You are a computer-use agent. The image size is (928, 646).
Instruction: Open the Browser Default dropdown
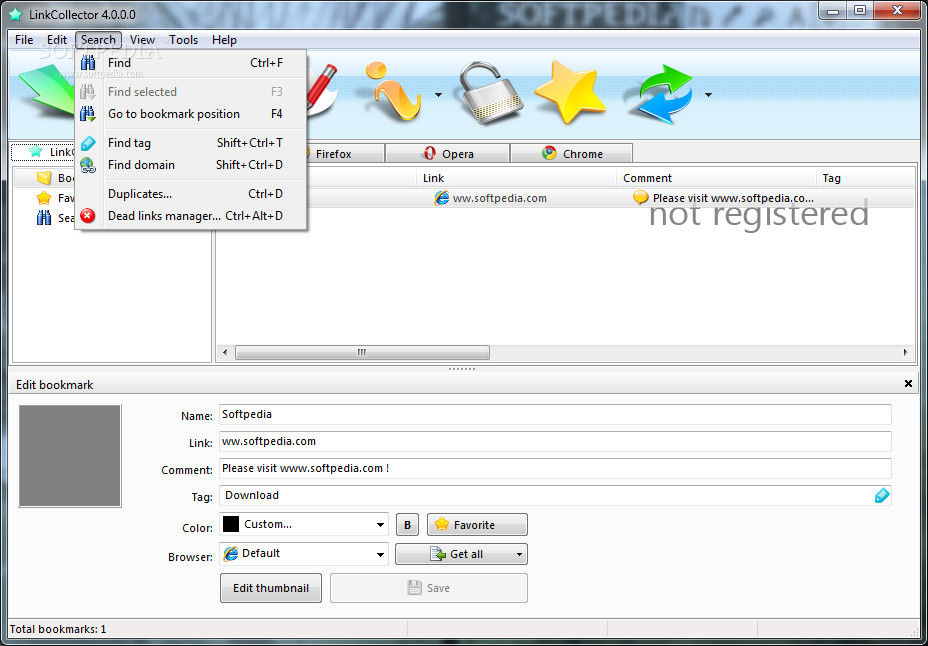click(304, 554)
